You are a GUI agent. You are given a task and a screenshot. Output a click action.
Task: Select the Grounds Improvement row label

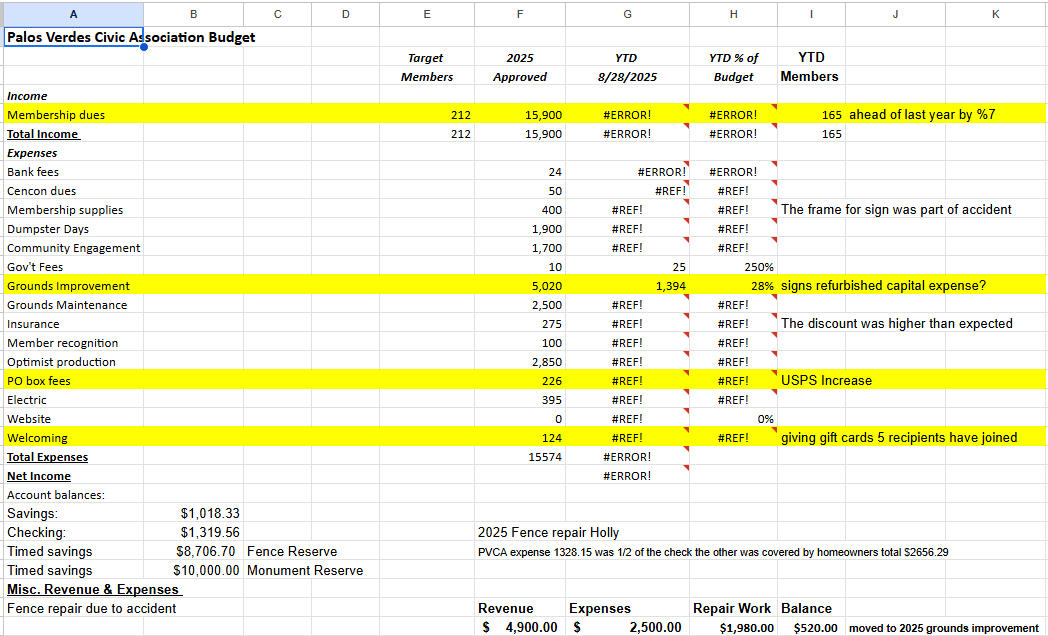coord(68,286)
